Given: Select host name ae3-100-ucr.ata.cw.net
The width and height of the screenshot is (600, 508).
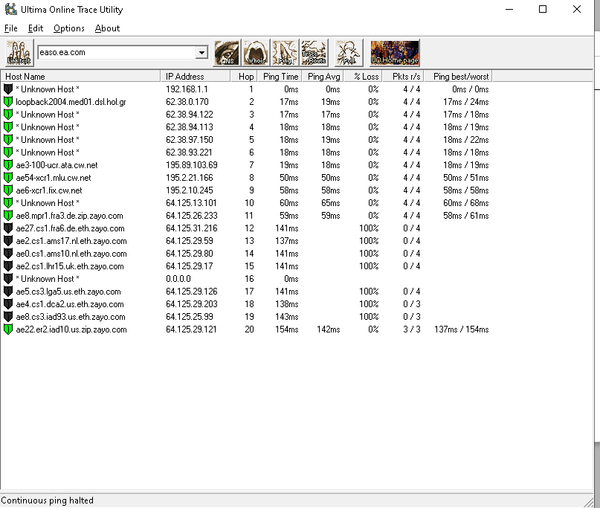Looking at the screenshot, I should click(57, 165).
